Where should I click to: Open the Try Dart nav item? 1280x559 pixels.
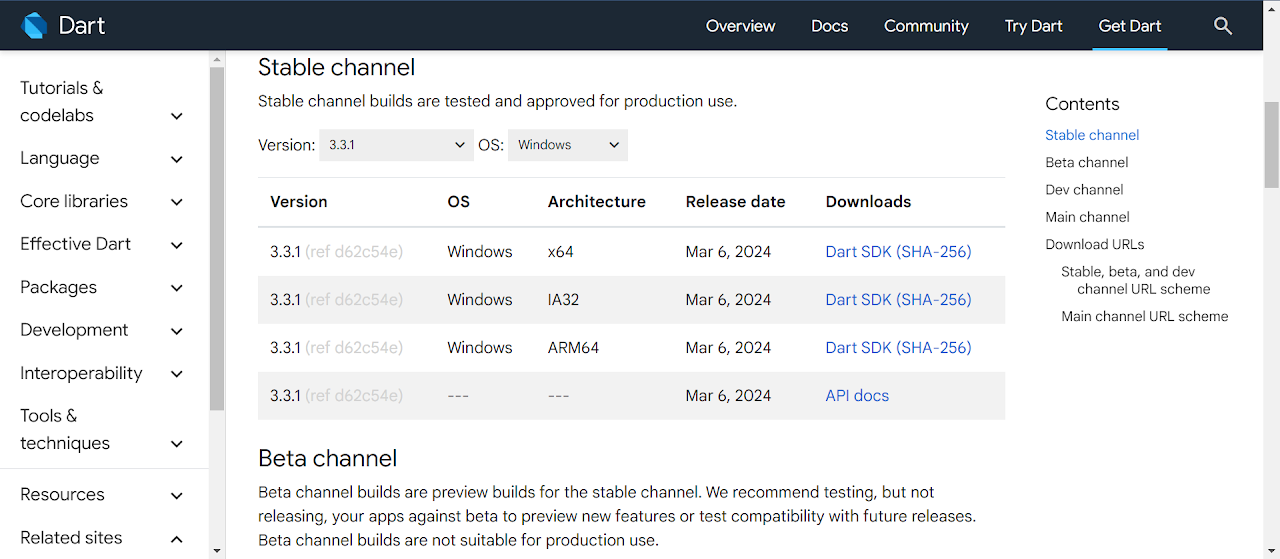pyautogui.click(x=1033, y=26)
